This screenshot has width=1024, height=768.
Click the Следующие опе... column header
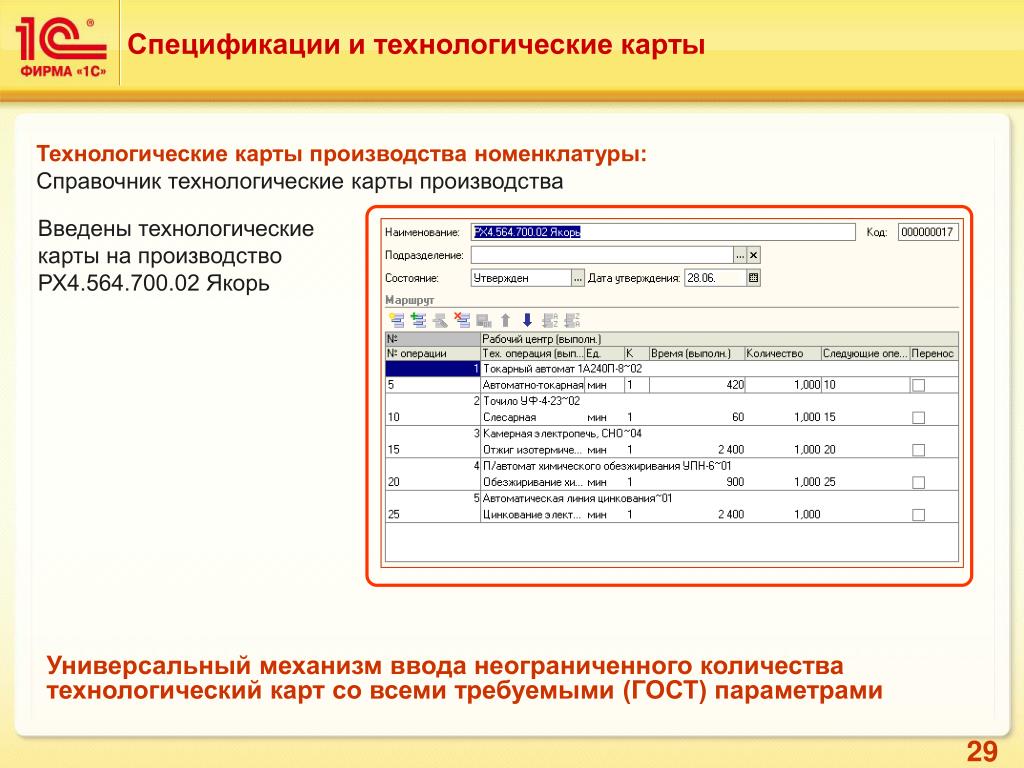865,353
